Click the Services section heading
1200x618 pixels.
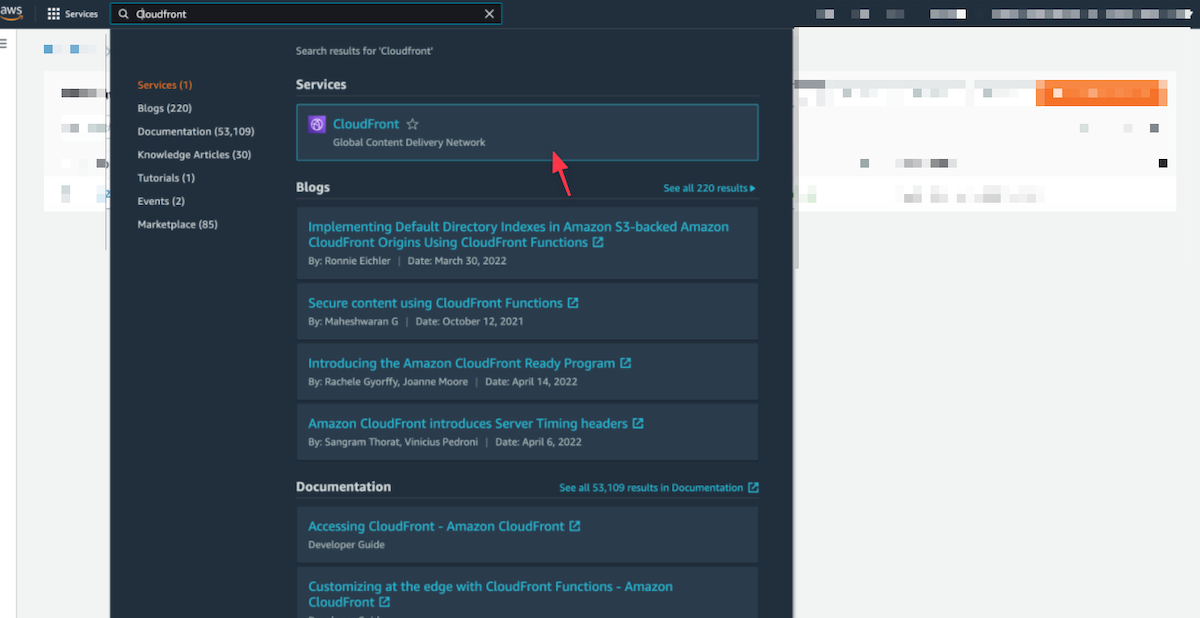click(x=321, y=85)
